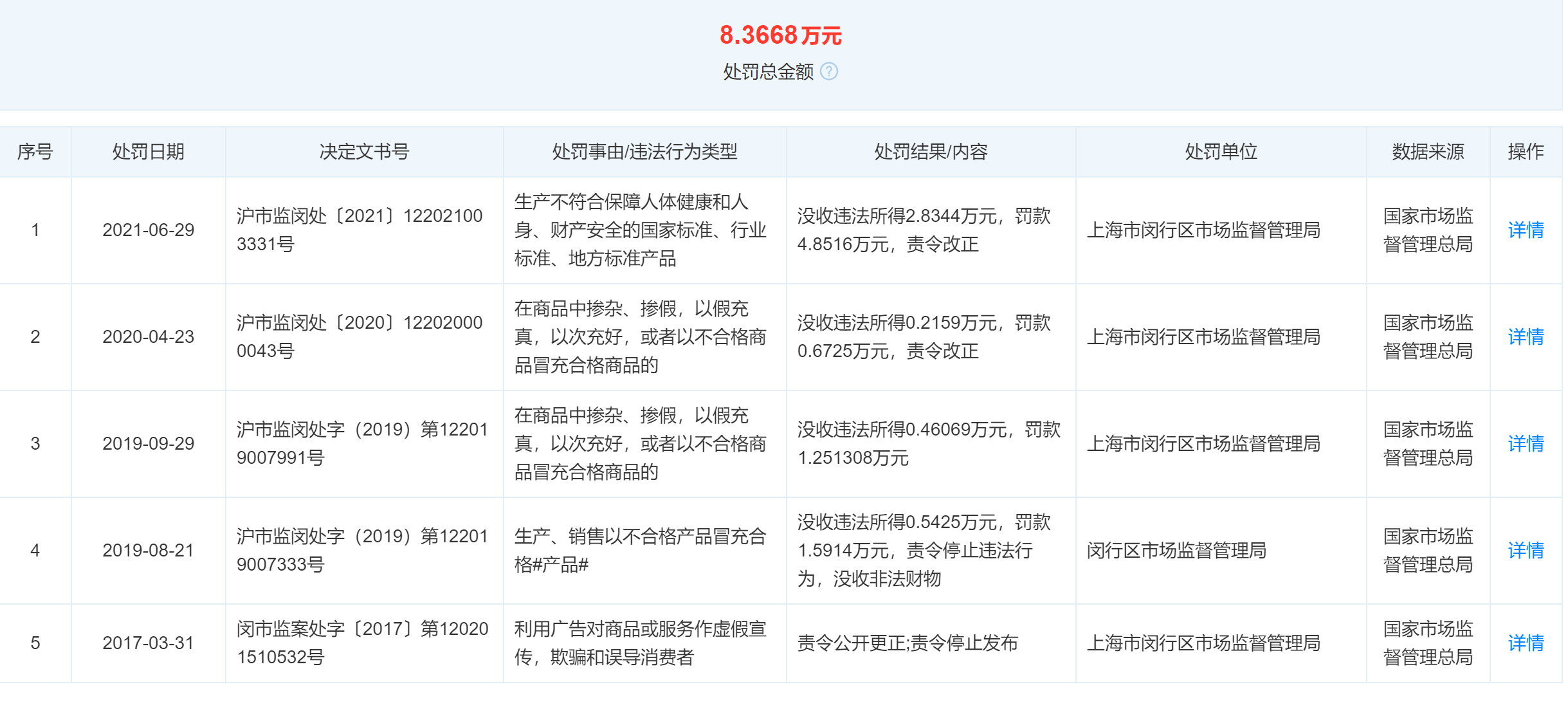
Task: Click the reason 生产、销售以不合格产品冒充合格#产品#
Action: pos(641,550)
